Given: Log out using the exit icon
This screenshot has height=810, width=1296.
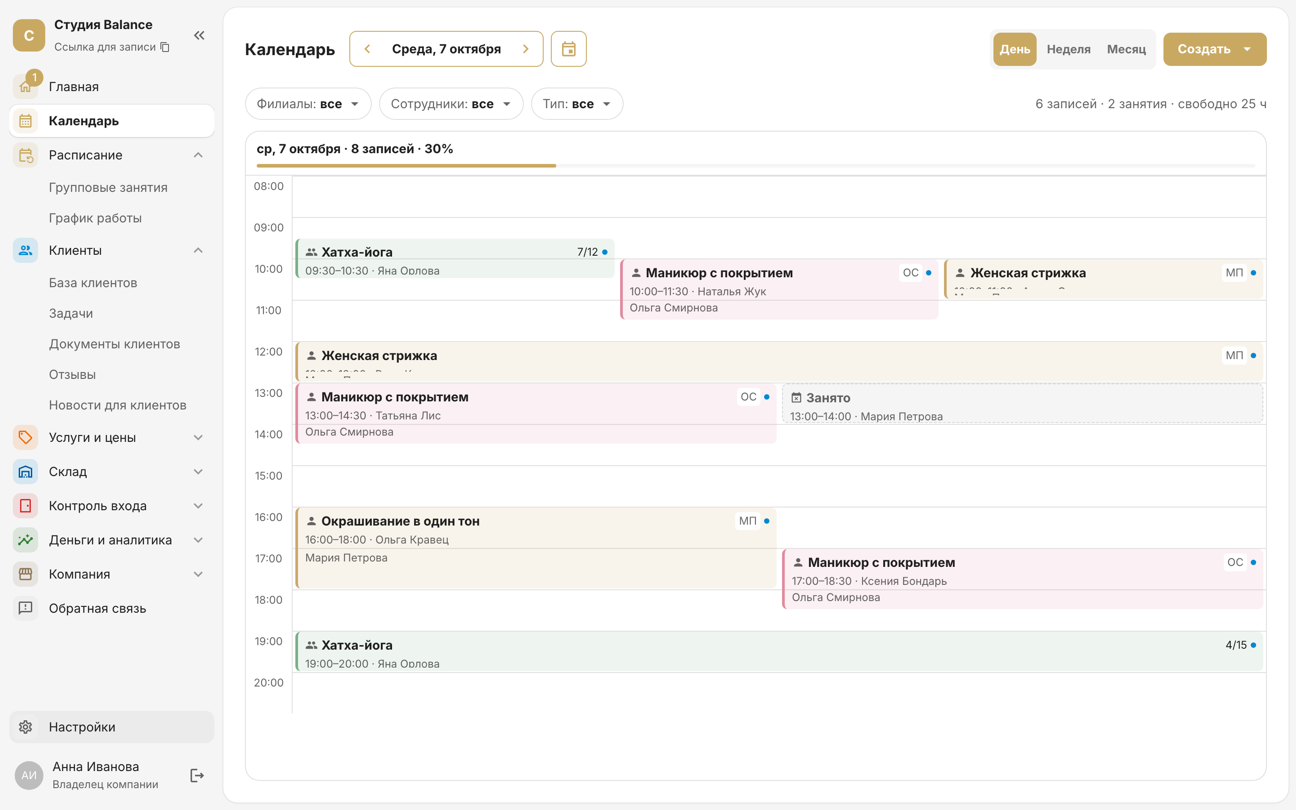Looking at the screenshot, I should [x=197, y=775].
